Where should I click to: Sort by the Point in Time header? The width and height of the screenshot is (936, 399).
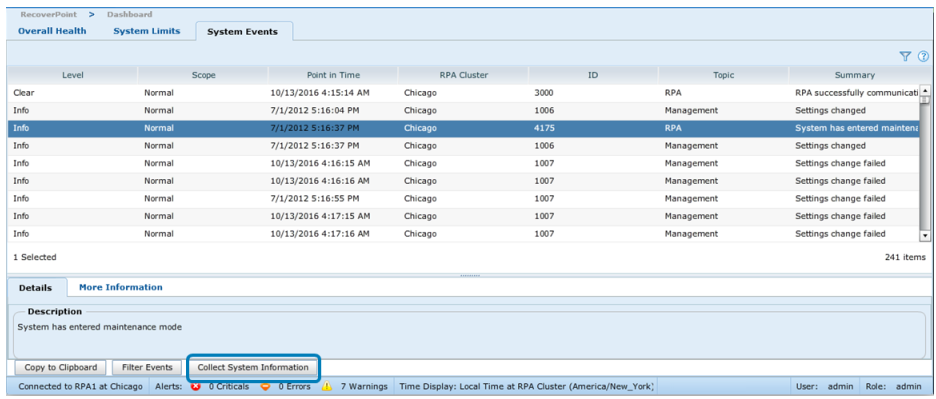(x=333, y=75)
